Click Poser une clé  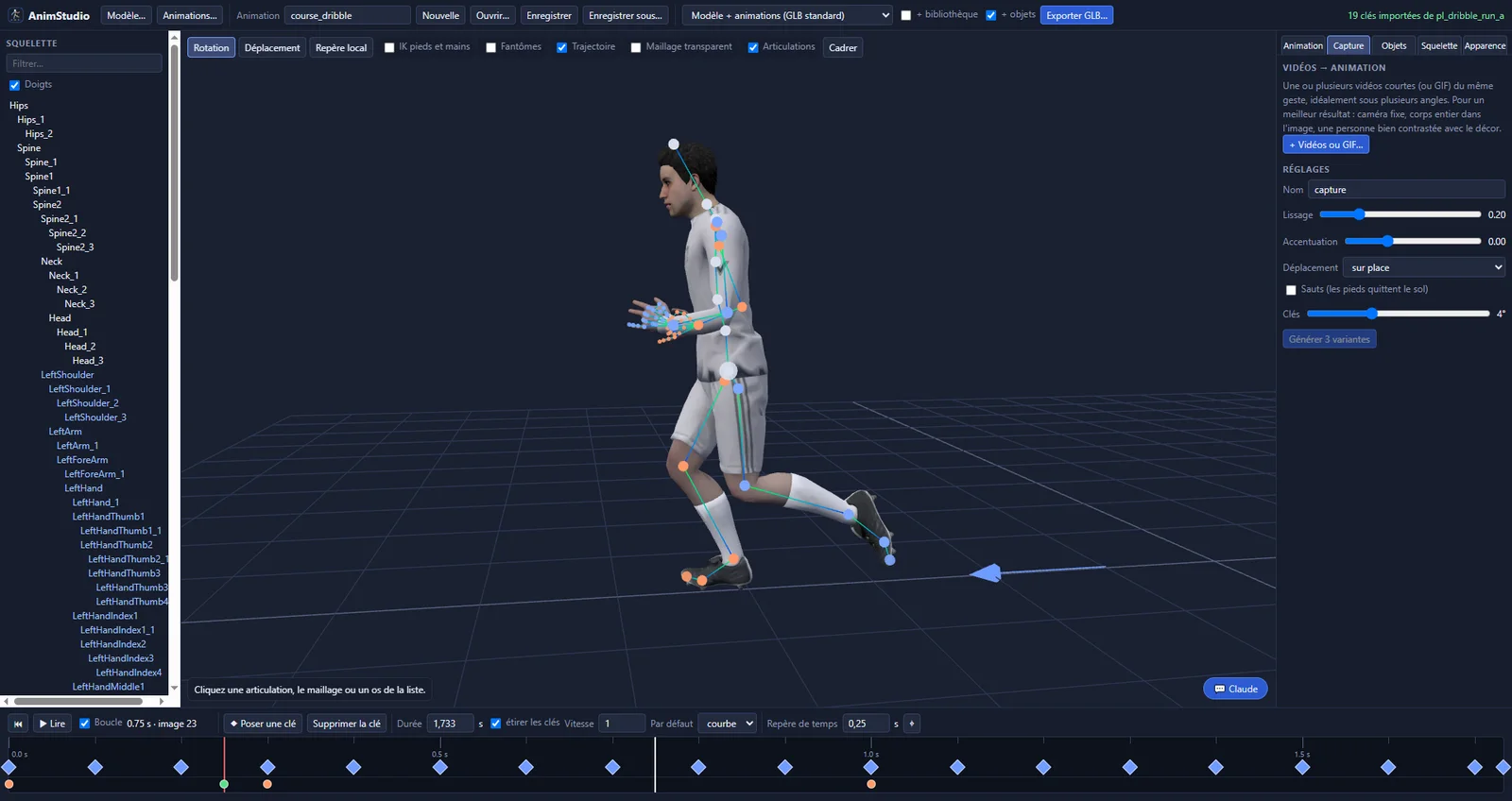(263, 724)
